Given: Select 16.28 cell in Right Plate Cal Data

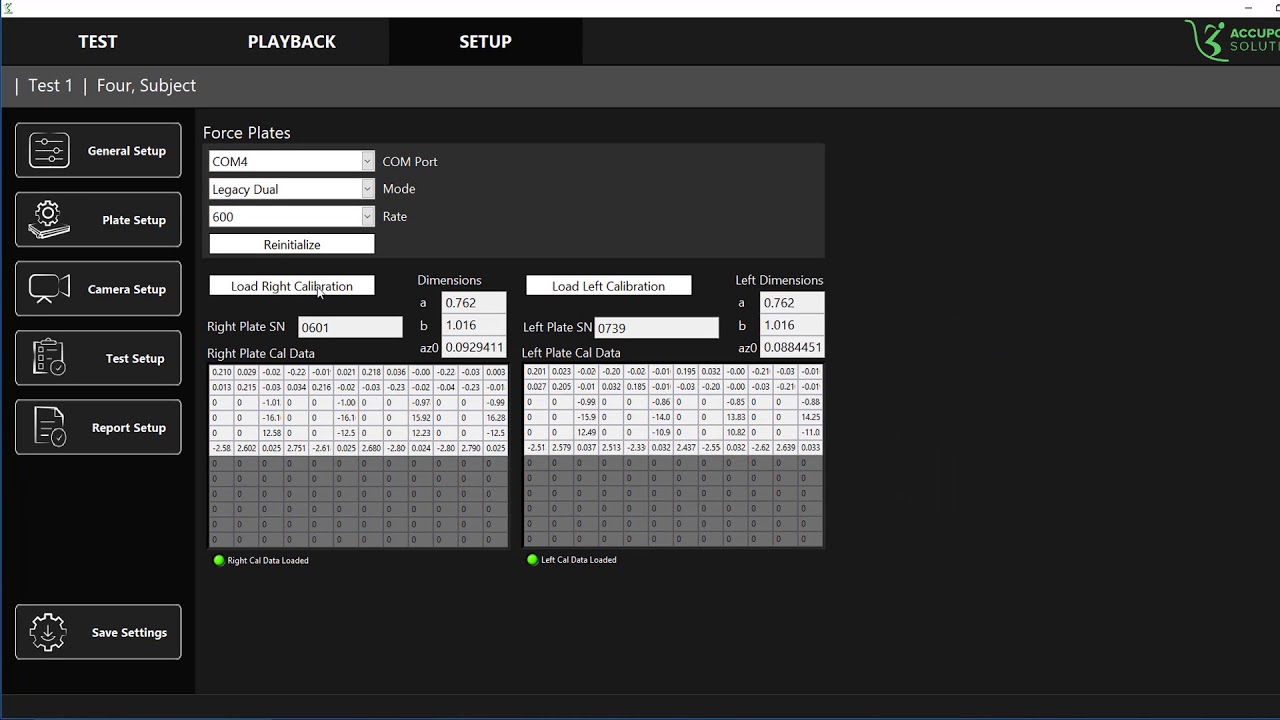Looking at the screenshot, I should coord(496,417).
